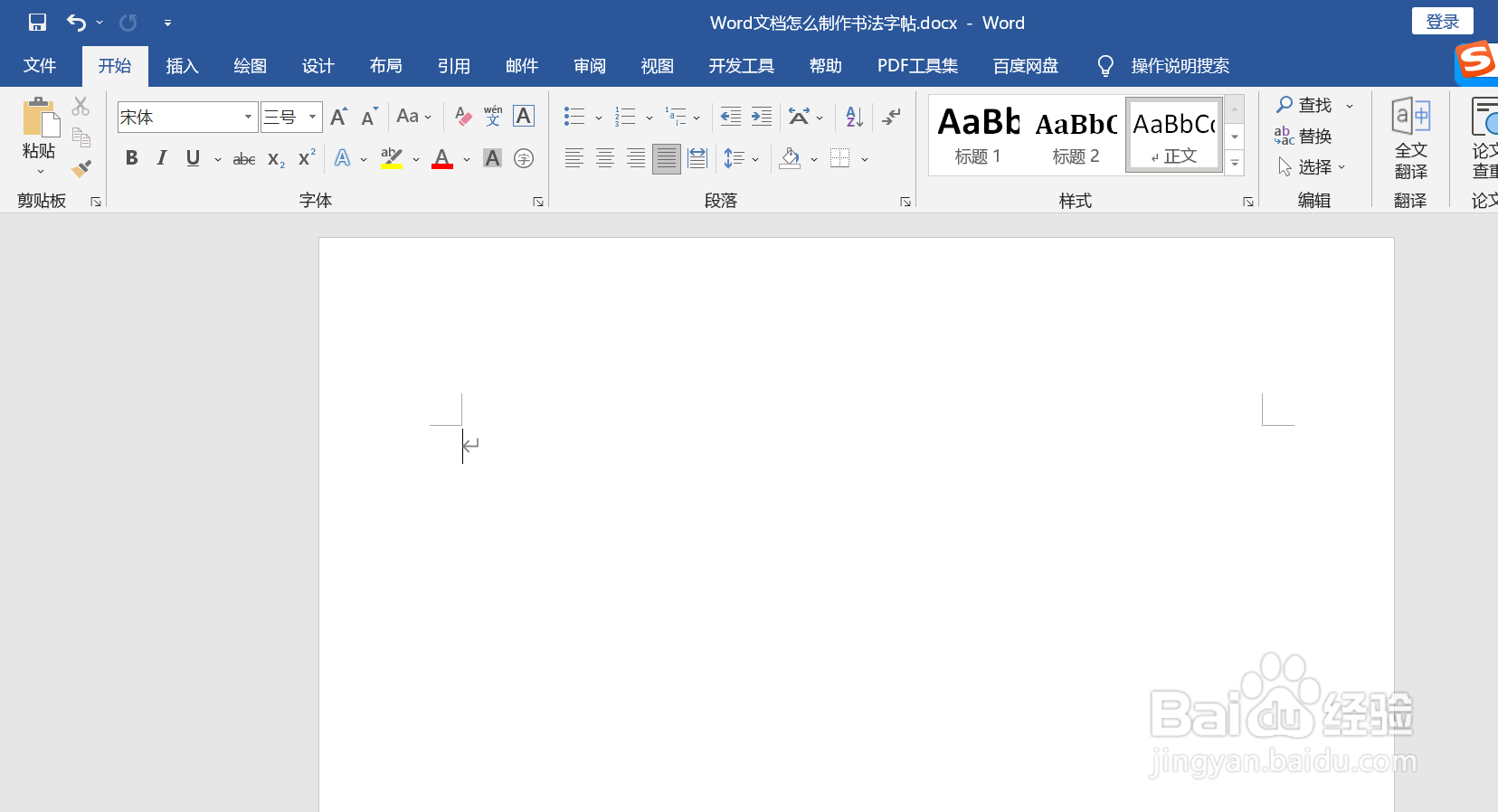Click the phonetic guide wén icon
The image size is (1498, 812).
click(493, 116)
